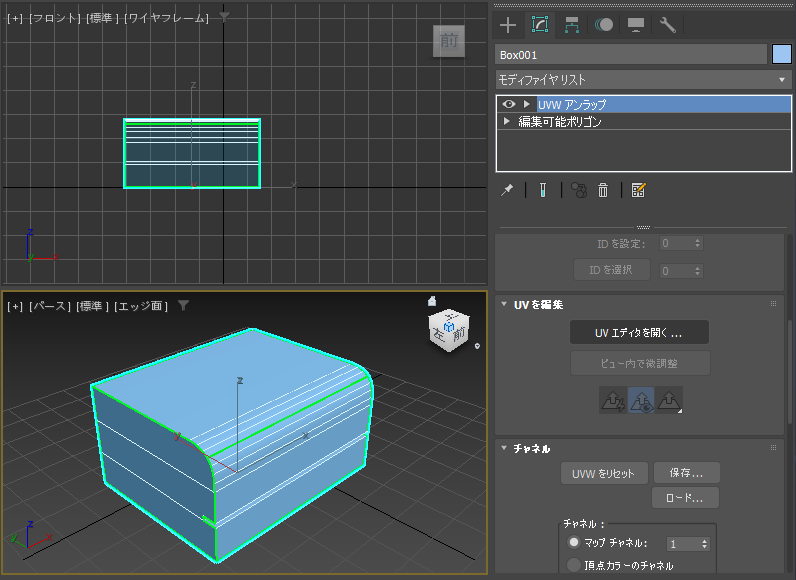Open the Utilities wrench tab
The image size is (796, 580).
668,25
